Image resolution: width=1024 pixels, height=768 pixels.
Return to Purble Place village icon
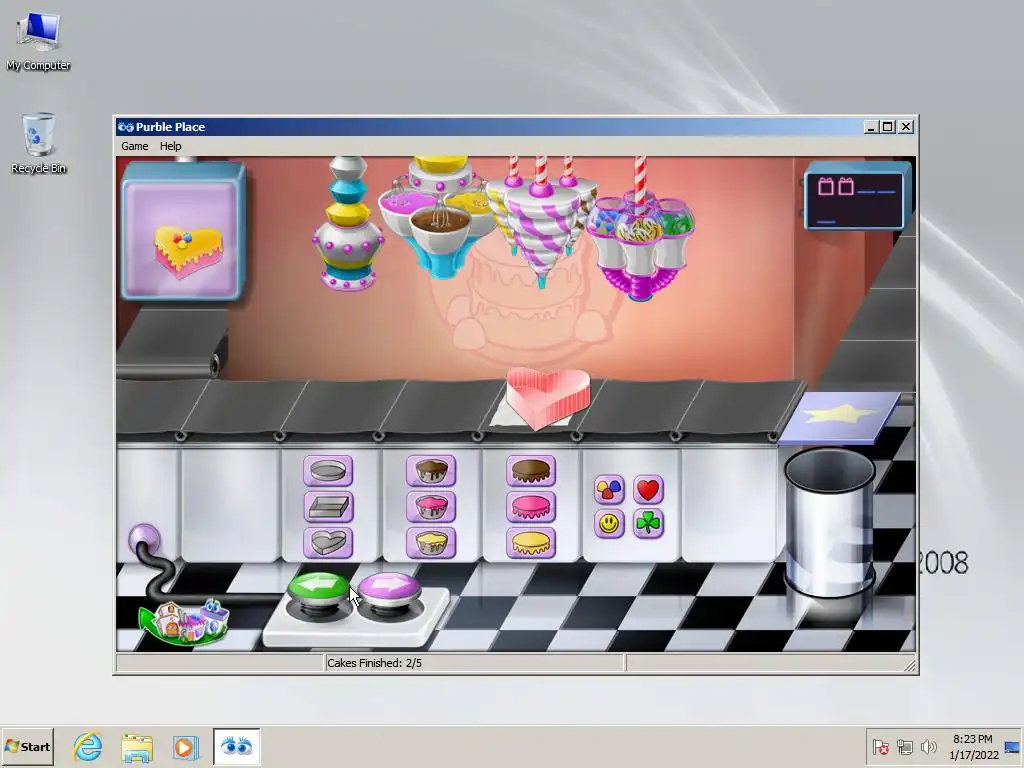pos(184,622)
